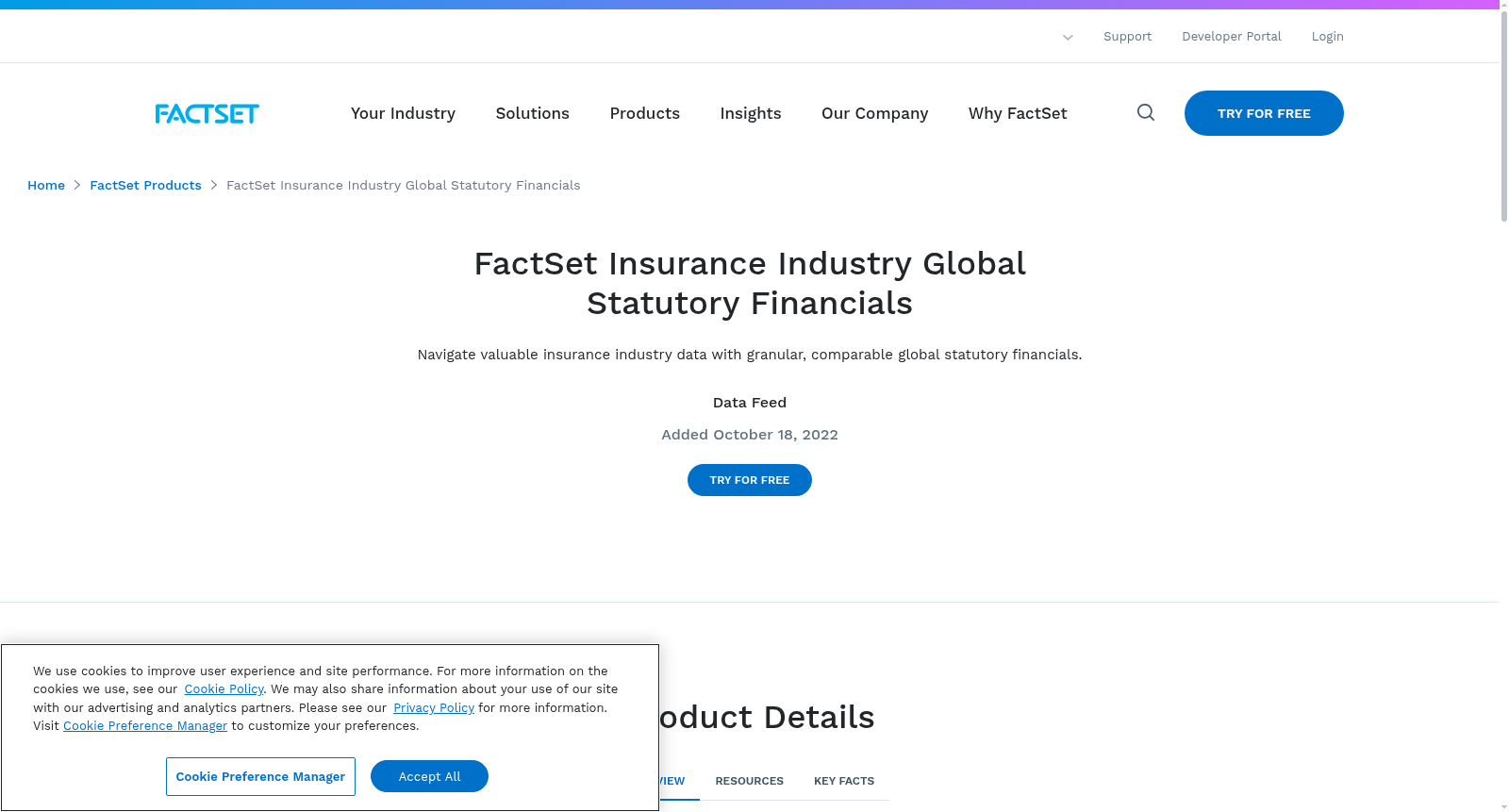Viewport: 1509px width, 812px height.
Task: Click the Added October 18, 2022 text
Action: [750, 435]
